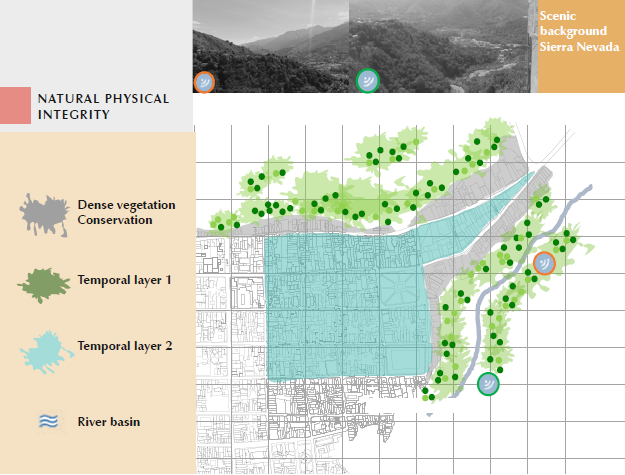Click the green-ringed river icon on the valley photo
The image size is (625, 475).
coord(368,80)
